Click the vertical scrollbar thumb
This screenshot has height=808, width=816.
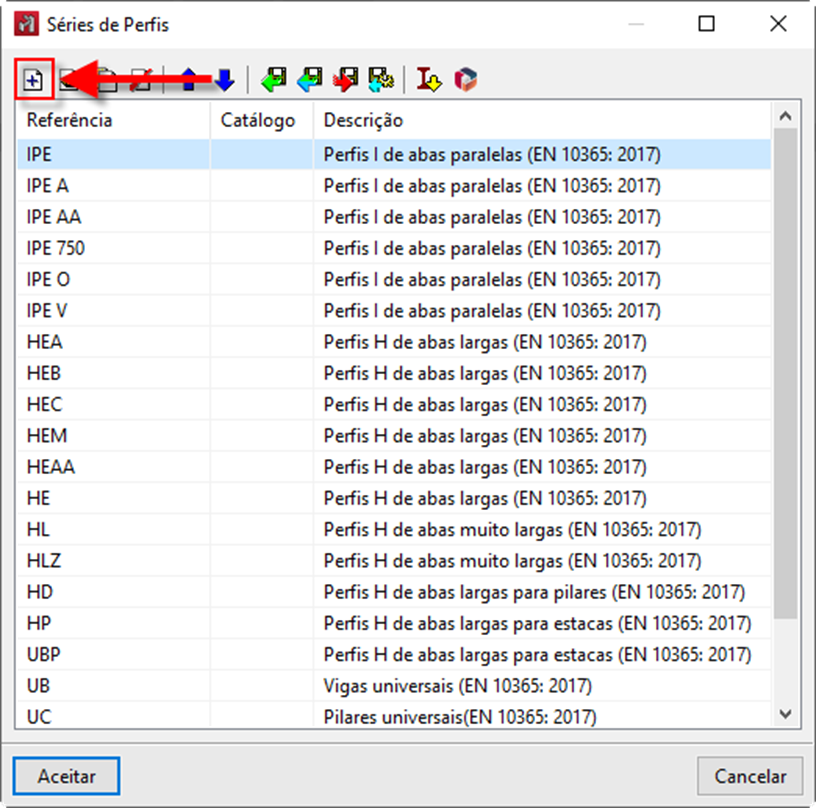pos(785,374)
